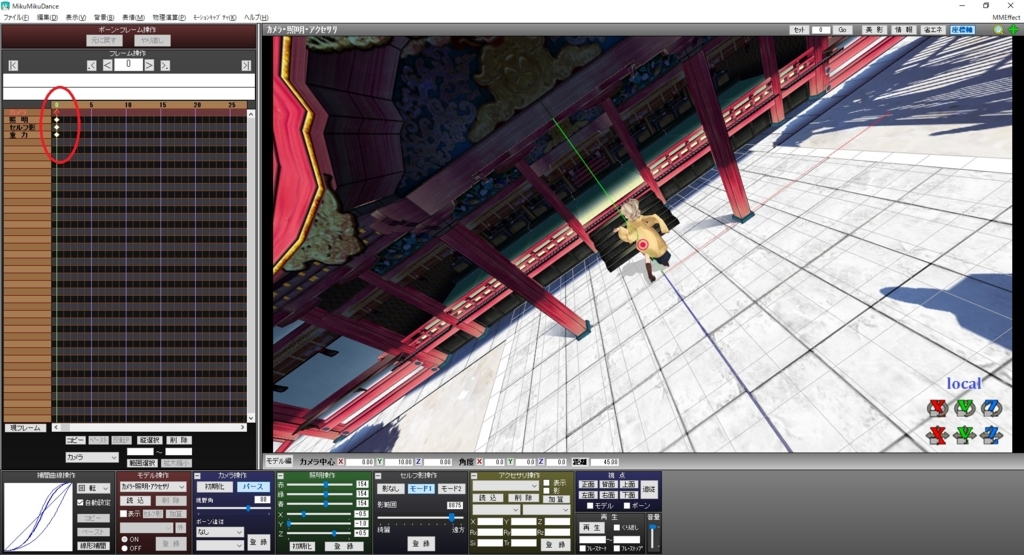Open the カメラ dropdown below the timeline

[x=92, y=458]
